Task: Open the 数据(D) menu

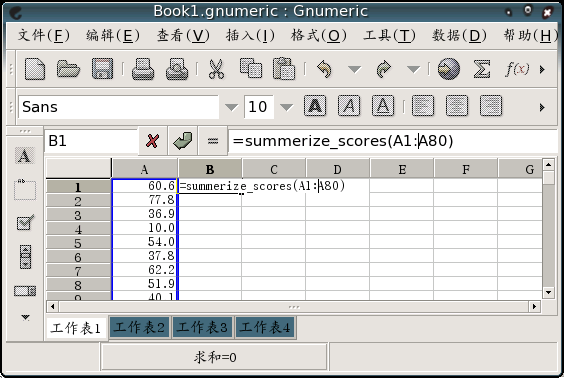Action: pos(459,35)
